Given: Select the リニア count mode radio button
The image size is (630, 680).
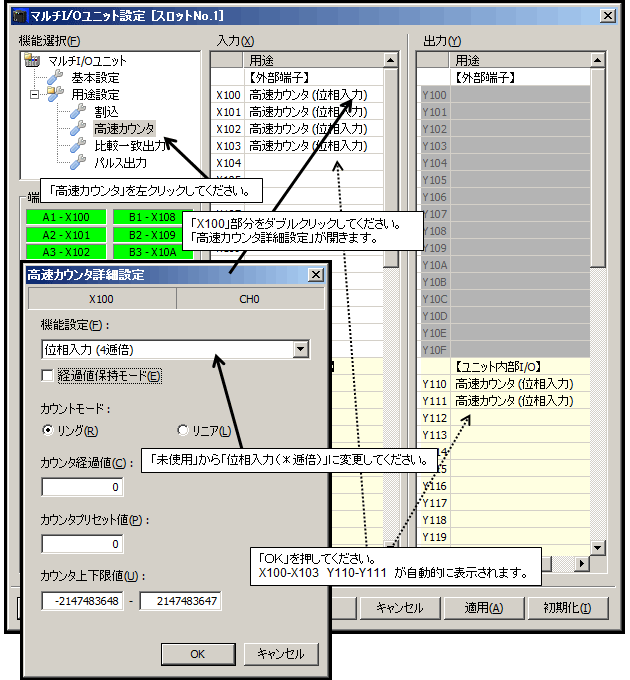Looking at the screenshot, I should [183, 431].
